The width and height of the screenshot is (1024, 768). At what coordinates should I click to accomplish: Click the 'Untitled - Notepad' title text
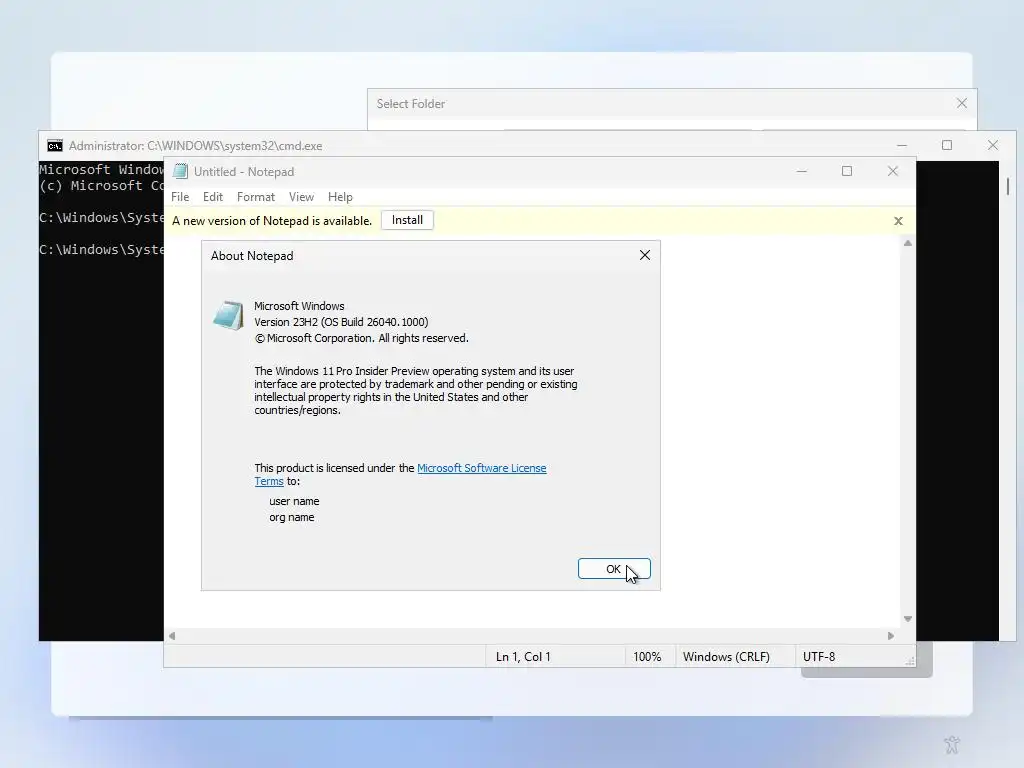pyautogui.click(x=244, y=172)
